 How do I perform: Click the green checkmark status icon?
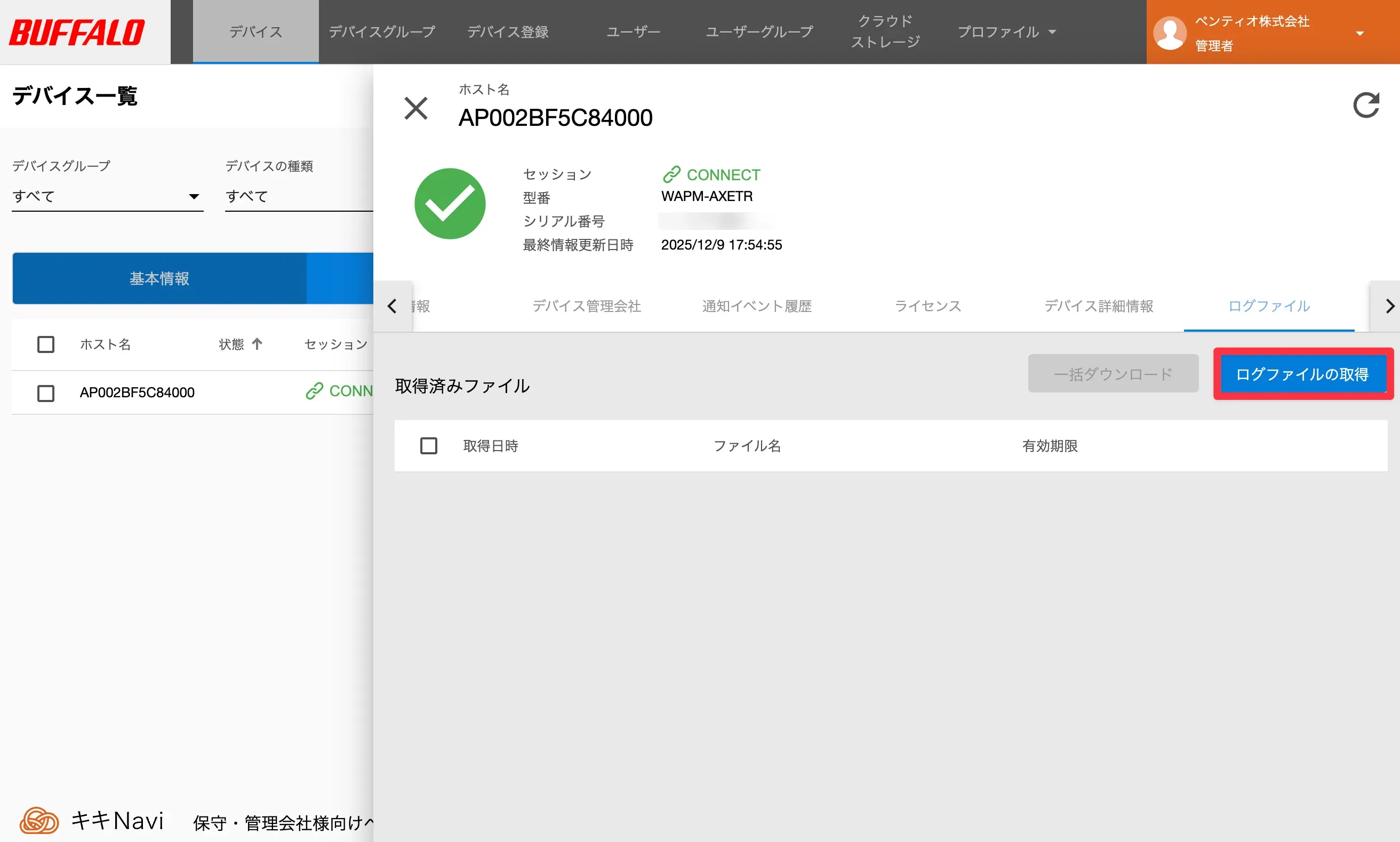click(450, 204)
